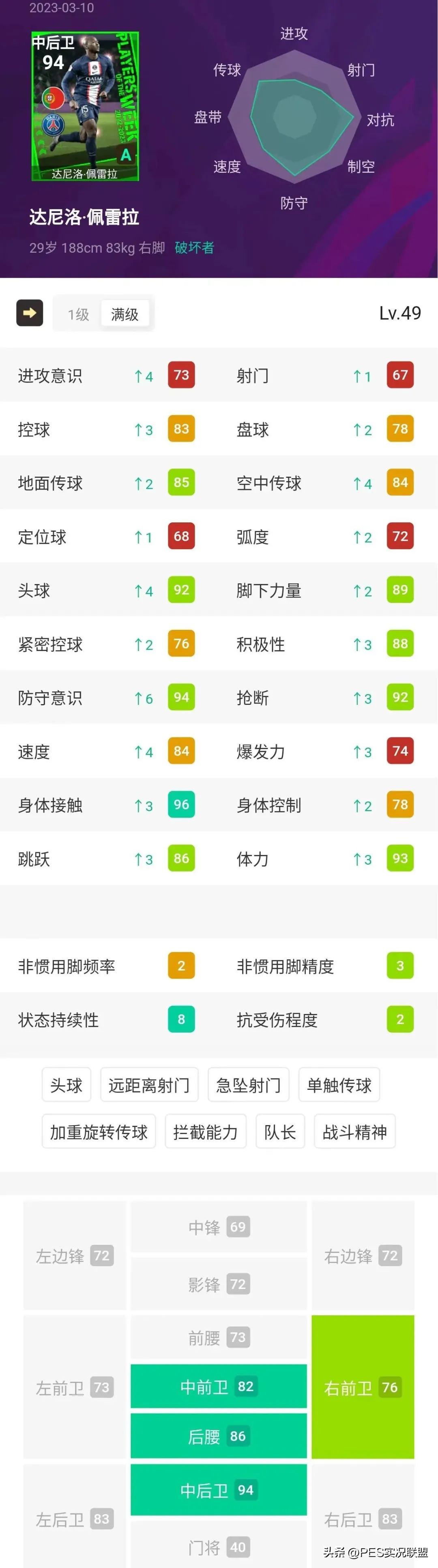Tap the 身体接触 96 rating badge
The width and height of the screenshot is (438, 1568).
[x=181, y=805]
